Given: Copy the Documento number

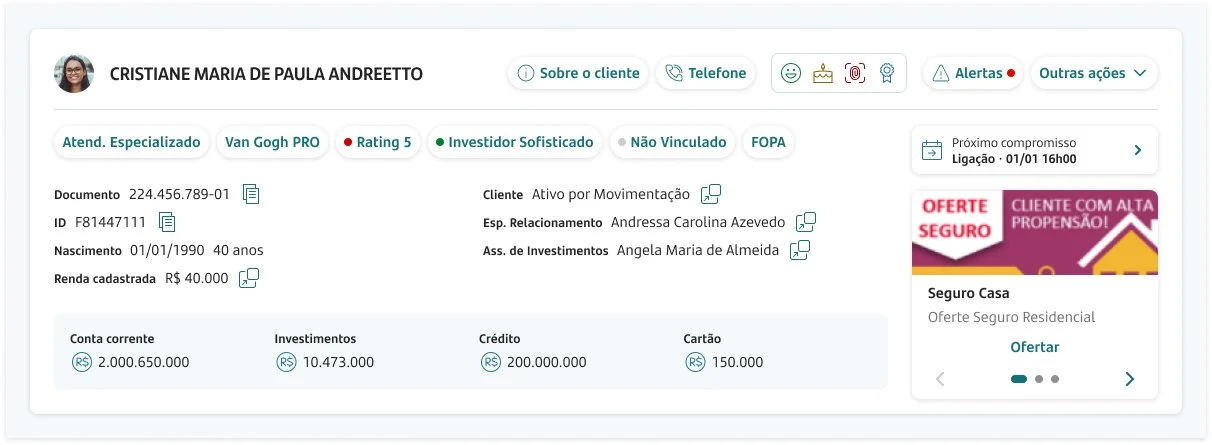Looking at the screenshot, I should pyautogui.click(x=251, y=194).
